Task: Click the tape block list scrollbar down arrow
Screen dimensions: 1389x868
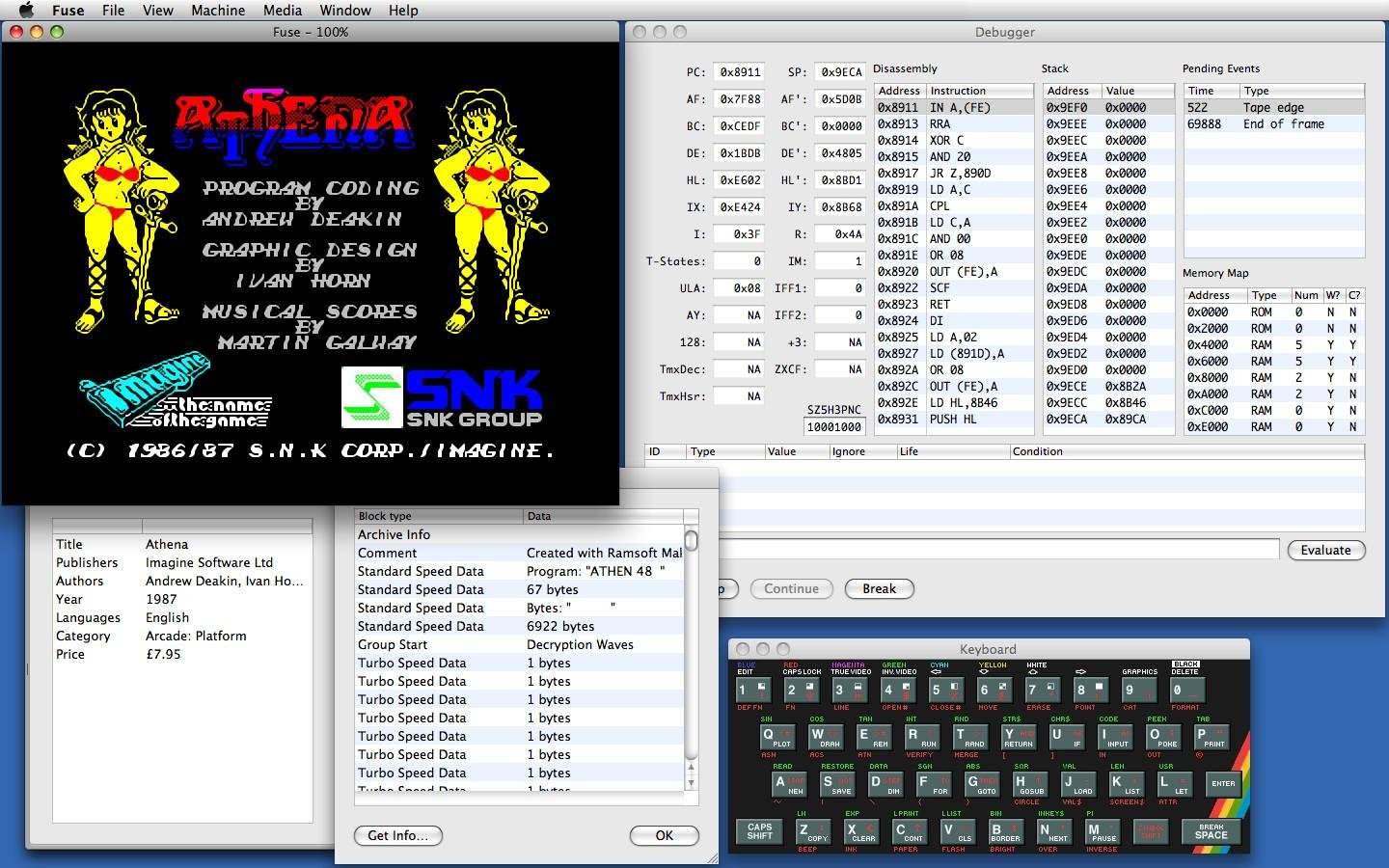Action: click(690, 781)
